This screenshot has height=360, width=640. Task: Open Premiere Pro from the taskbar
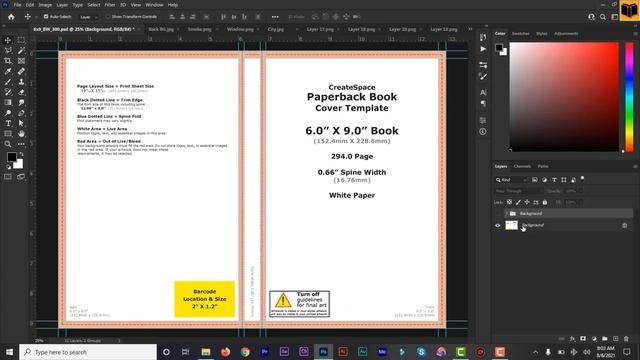(264, 352)
